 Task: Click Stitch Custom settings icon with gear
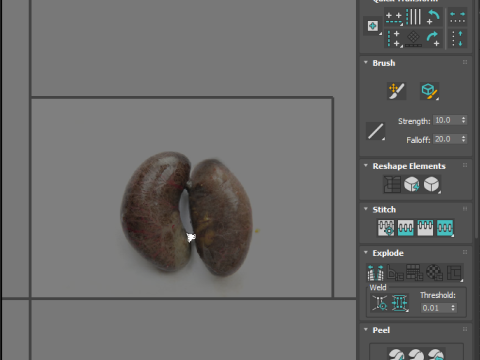tap(386, 228)
